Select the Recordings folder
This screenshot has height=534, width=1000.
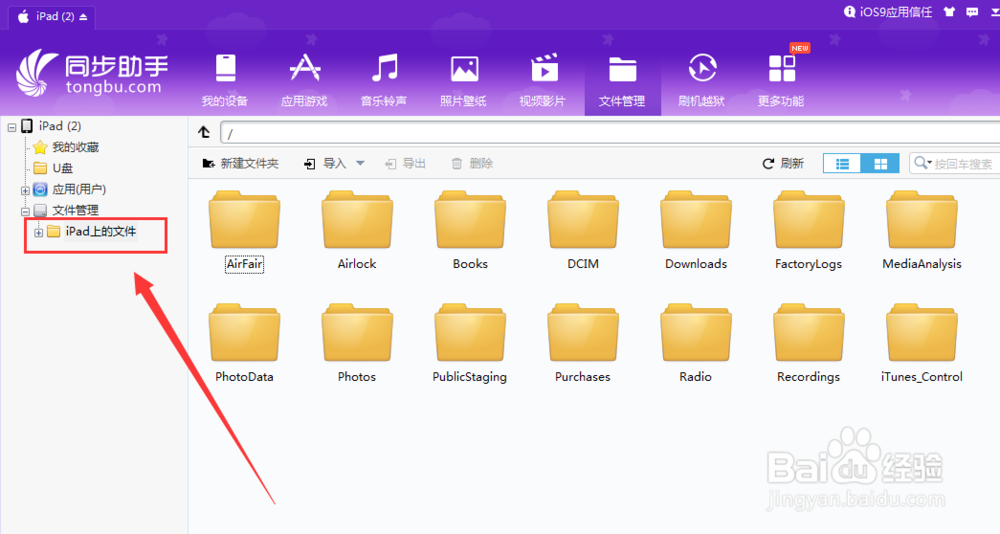point(809,344)
